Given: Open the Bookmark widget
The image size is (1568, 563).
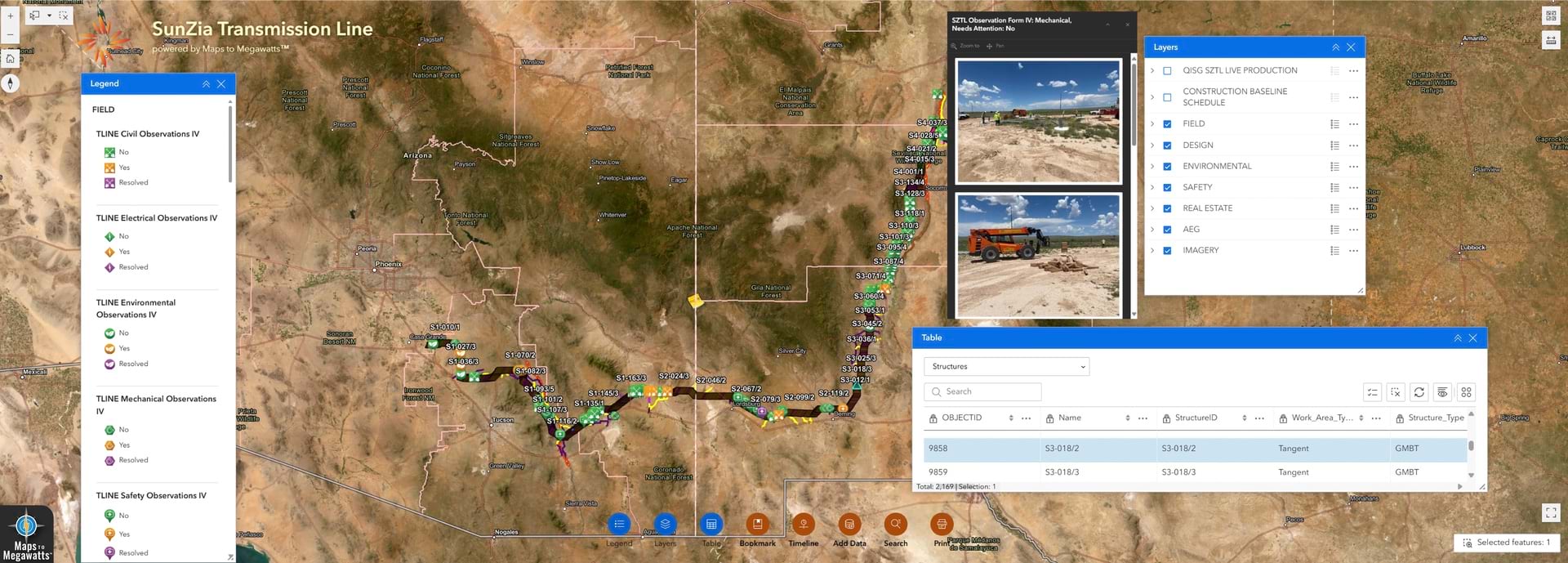Looking at the screenshot, I should (x=757, y=524).
